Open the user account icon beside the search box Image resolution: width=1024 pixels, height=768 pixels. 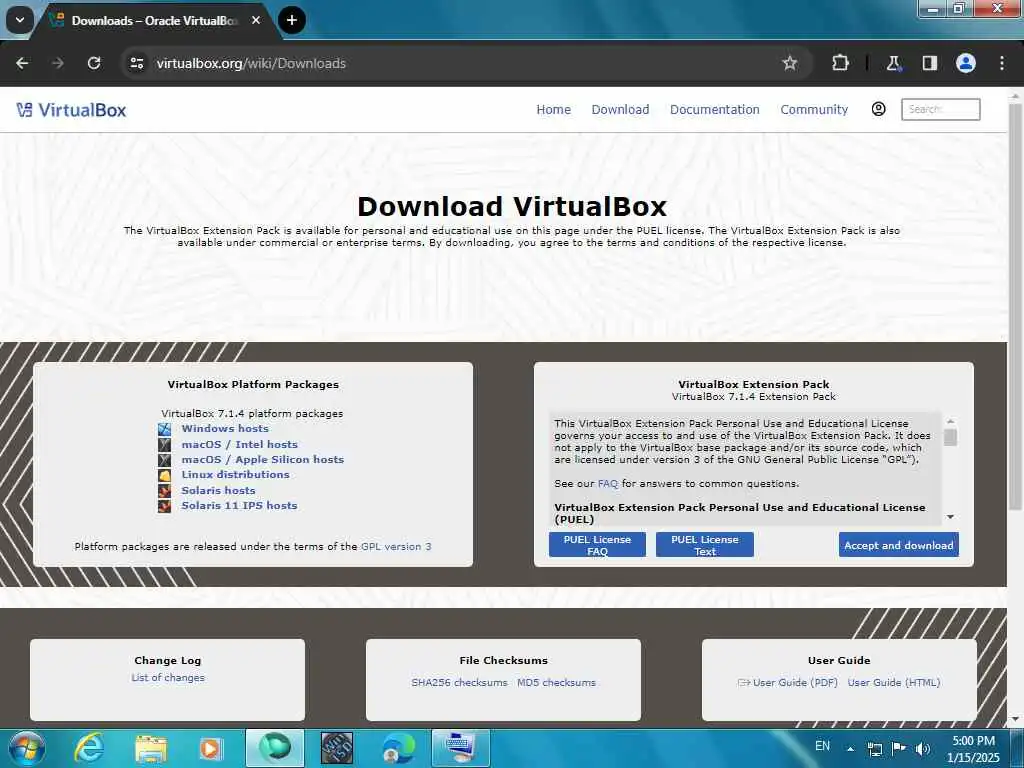[x=878, y=109]
